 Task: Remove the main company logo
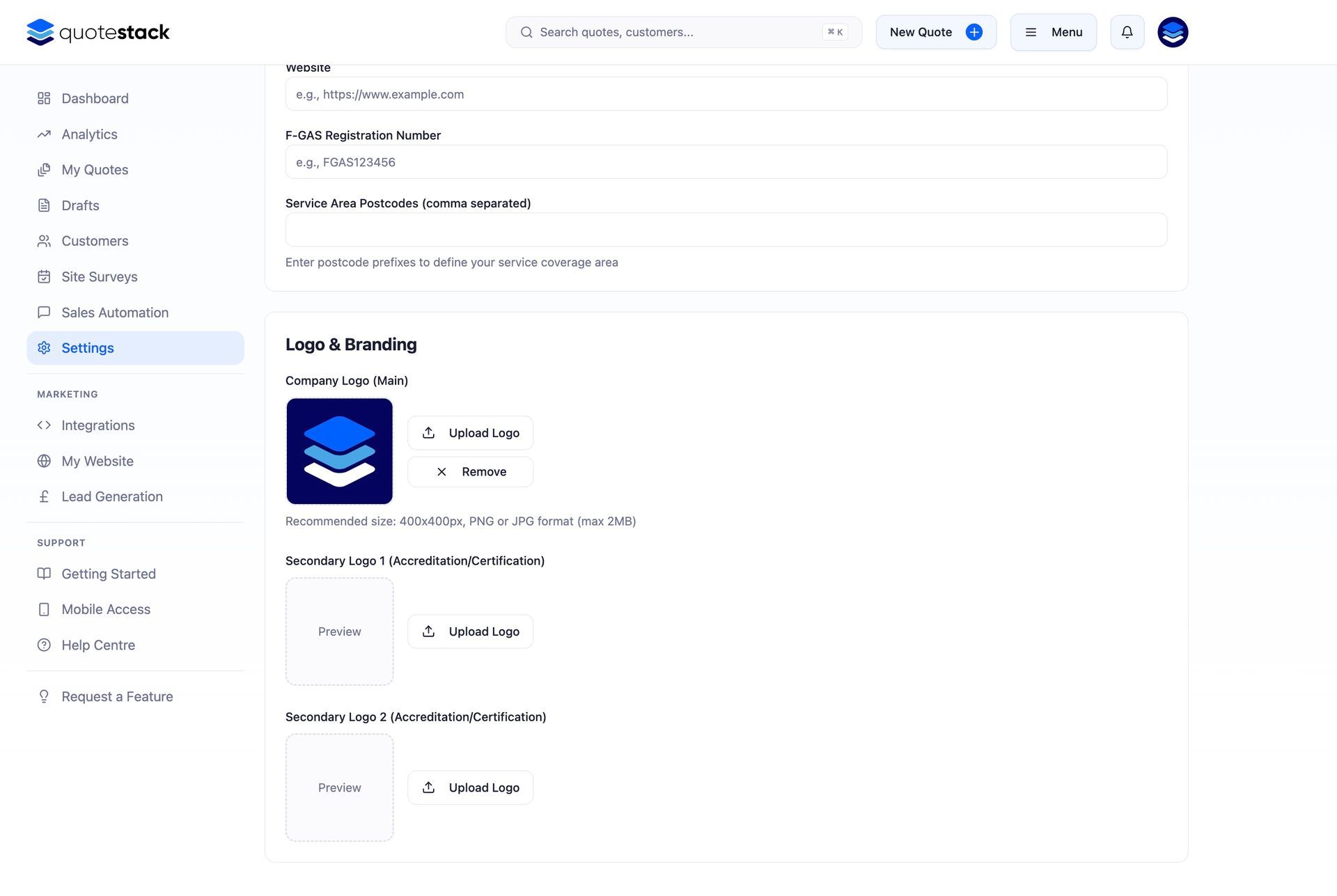[x=470, y=472]
